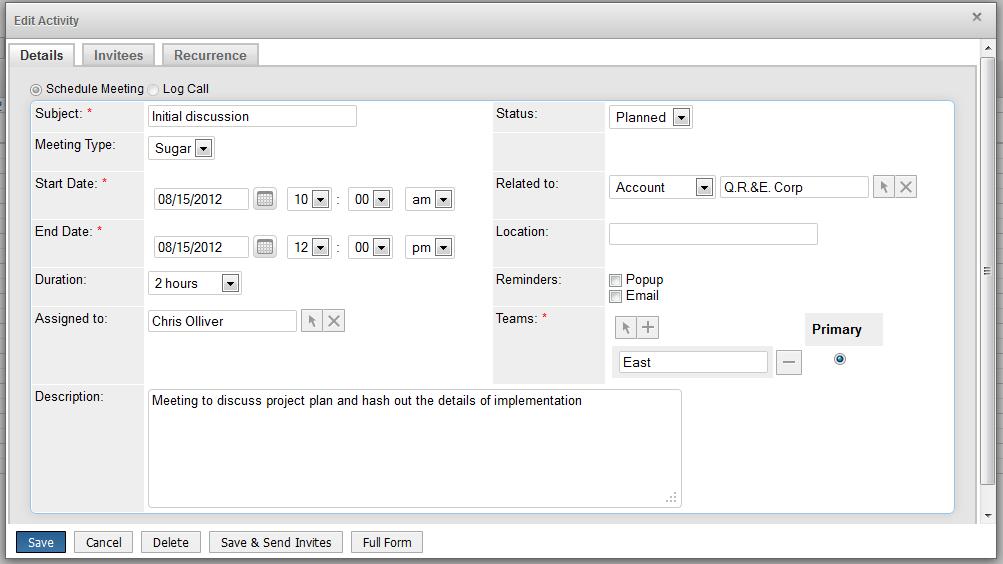Click the Q.R.&E. Corp related field
This screenshot has height=564, width=1003.
794,187
